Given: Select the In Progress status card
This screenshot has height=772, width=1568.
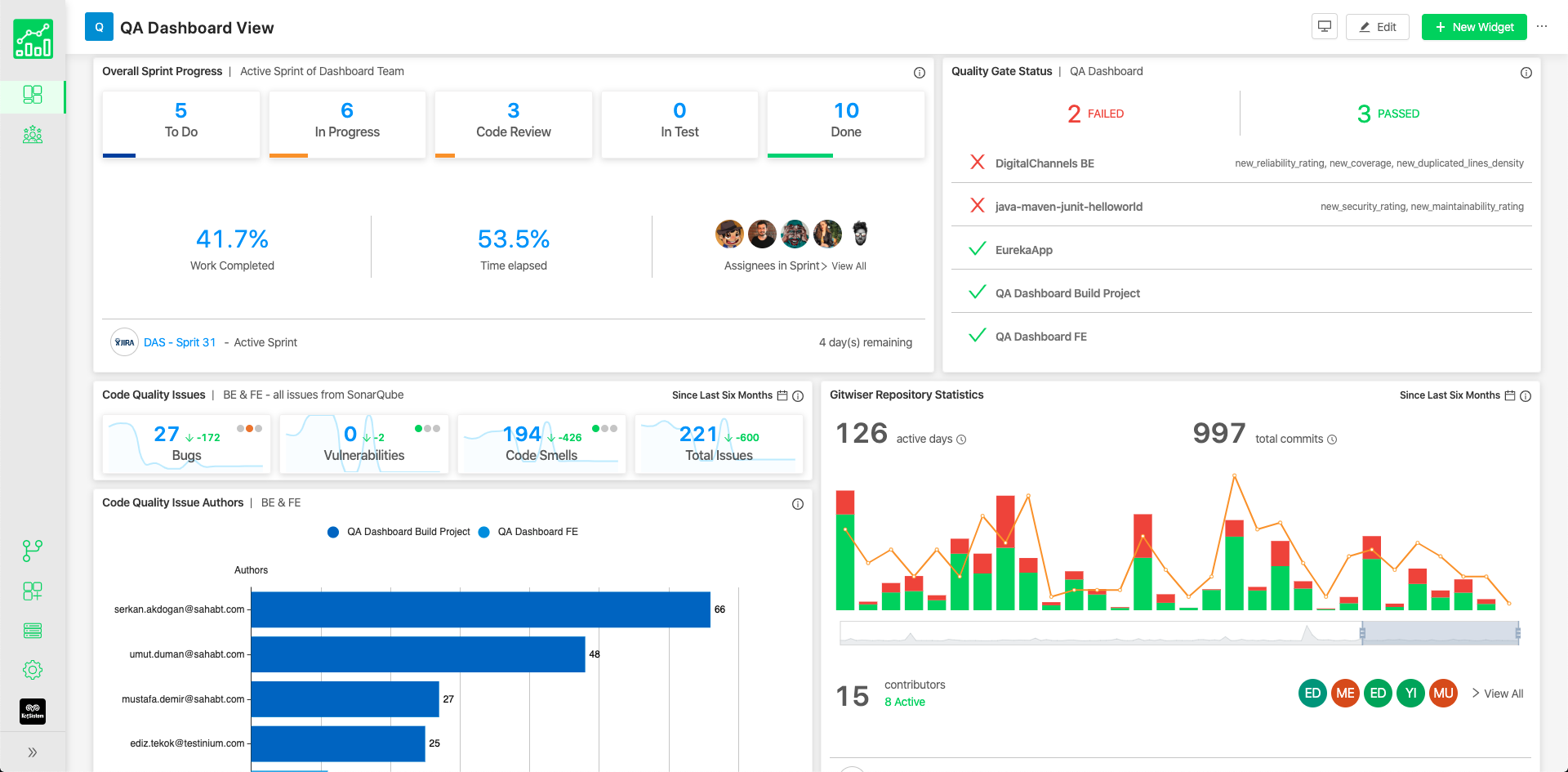Looking at the screenshot, I should 347,123.
